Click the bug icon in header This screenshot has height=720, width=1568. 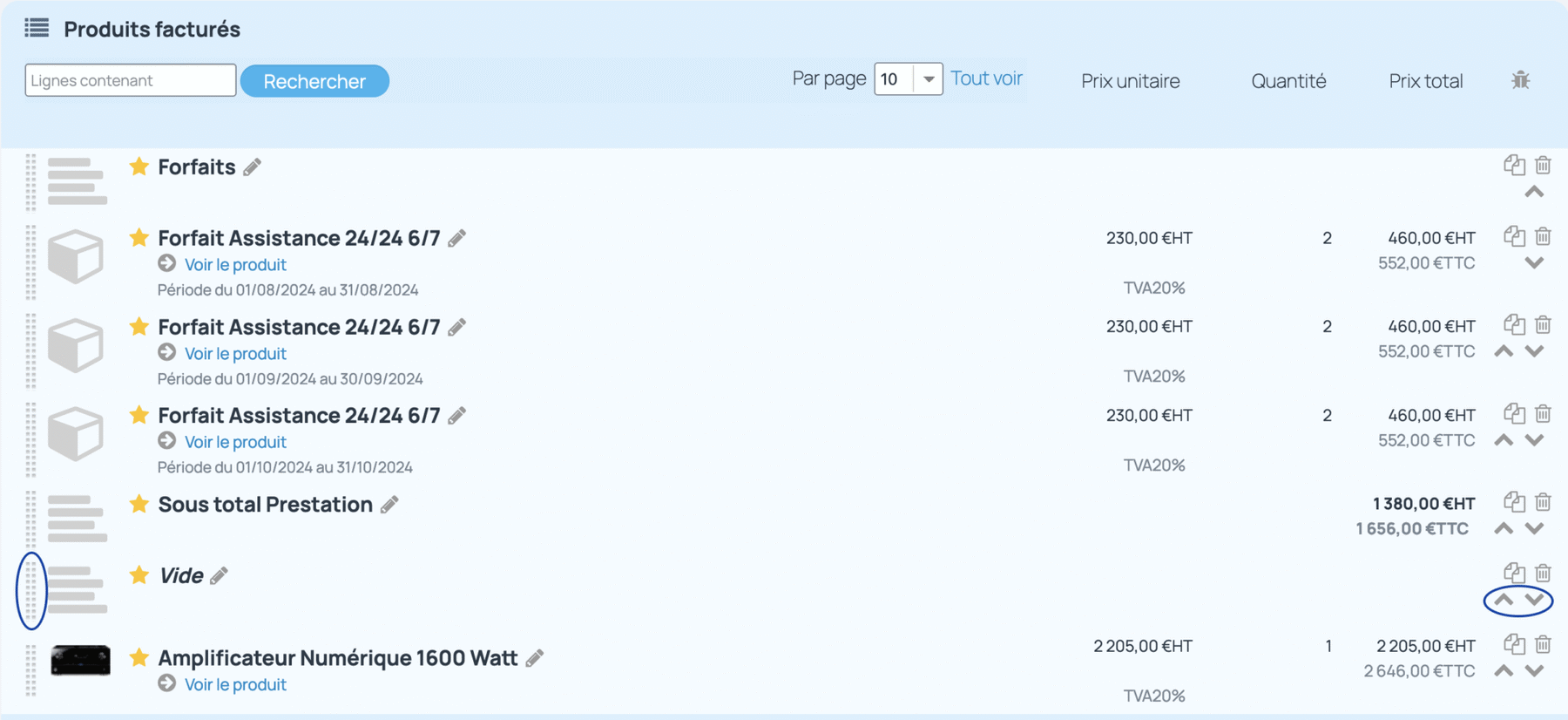click(x=1520, y=80)
